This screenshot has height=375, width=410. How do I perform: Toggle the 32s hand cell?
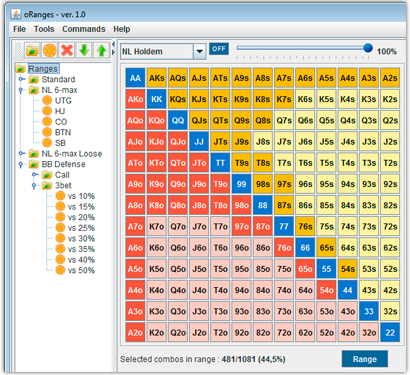click(x=390, y=311)
